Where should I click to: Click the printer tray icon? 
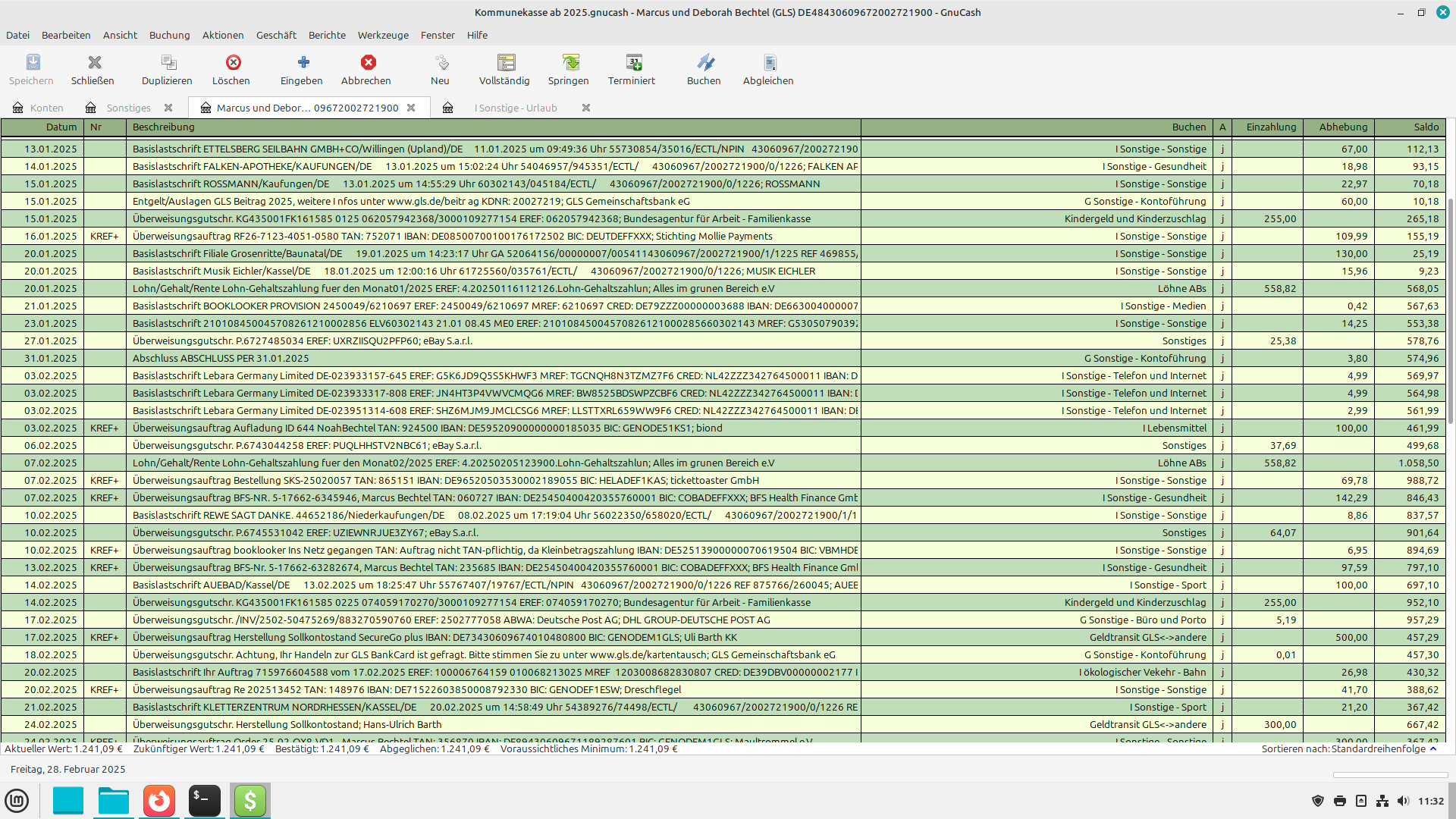[x=1340, y=801]
